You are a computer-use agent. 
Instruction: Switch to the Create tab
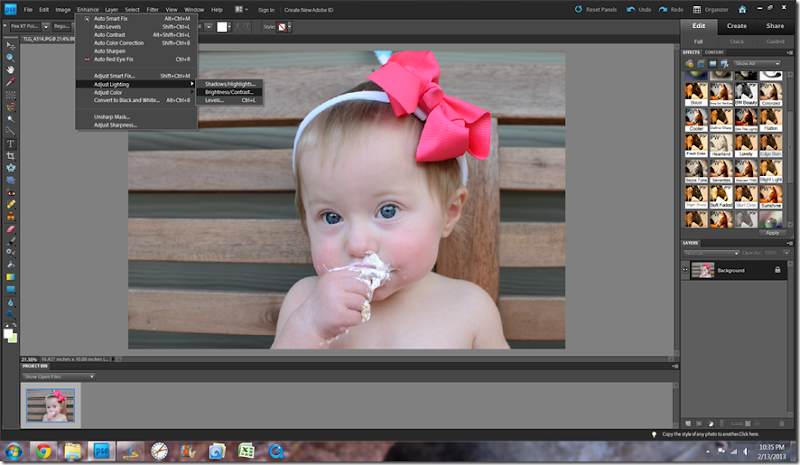click(736, 26)
